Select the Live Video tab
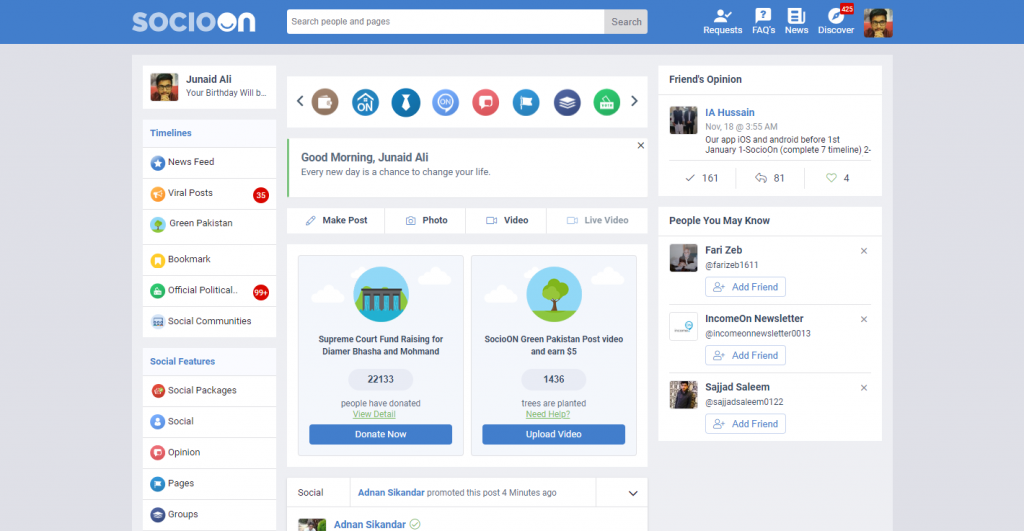The image size is (1024, 531). coord(597,220)
